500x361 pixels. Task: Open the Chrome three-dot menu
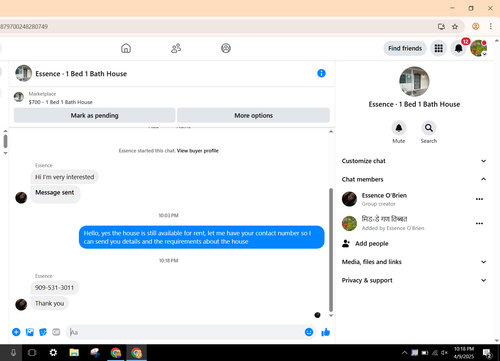tap(491, 26)
